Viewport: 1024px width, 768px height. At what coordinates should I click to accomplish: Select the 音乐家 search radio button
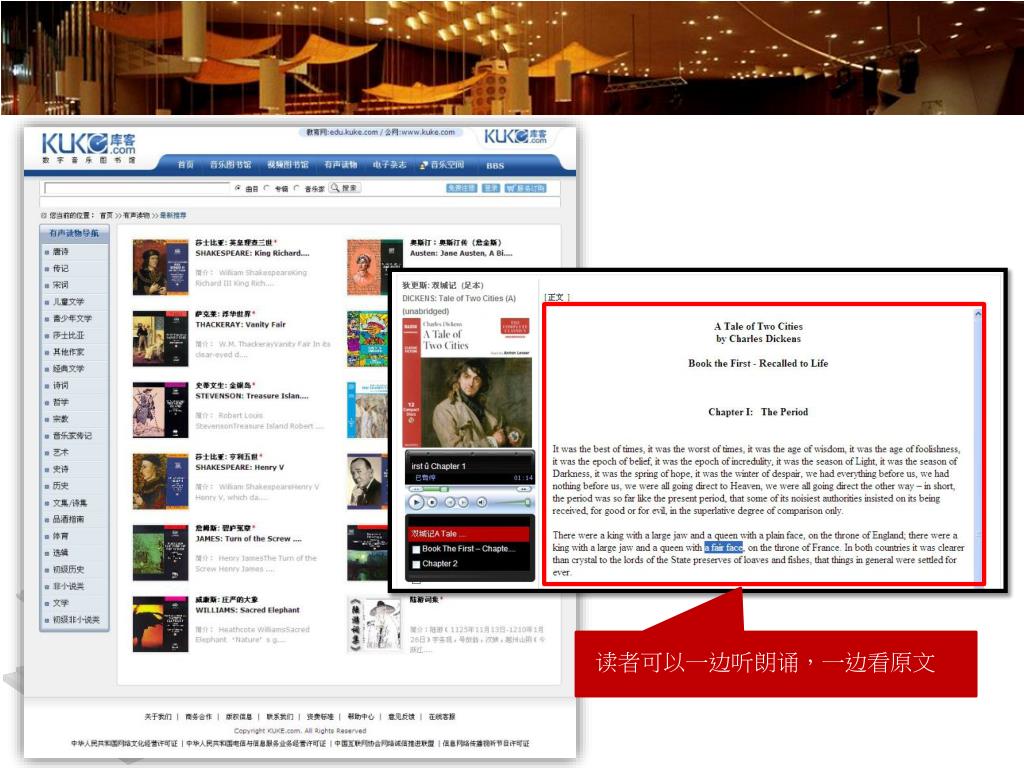(x=296, y=188)
